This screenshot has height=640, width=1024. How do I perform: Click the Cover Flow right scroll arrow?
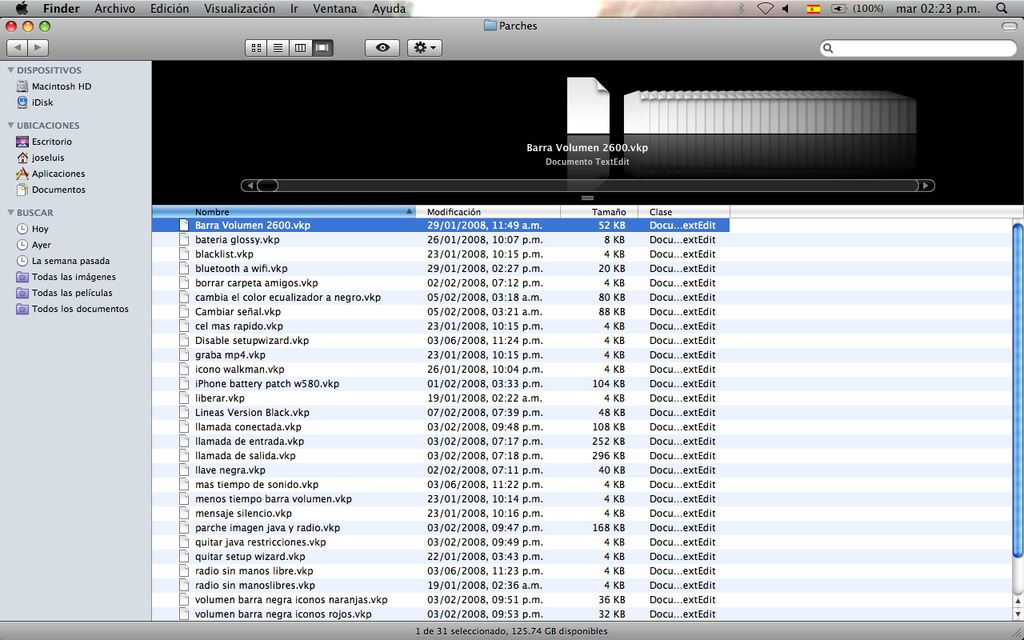coord(926,185)
